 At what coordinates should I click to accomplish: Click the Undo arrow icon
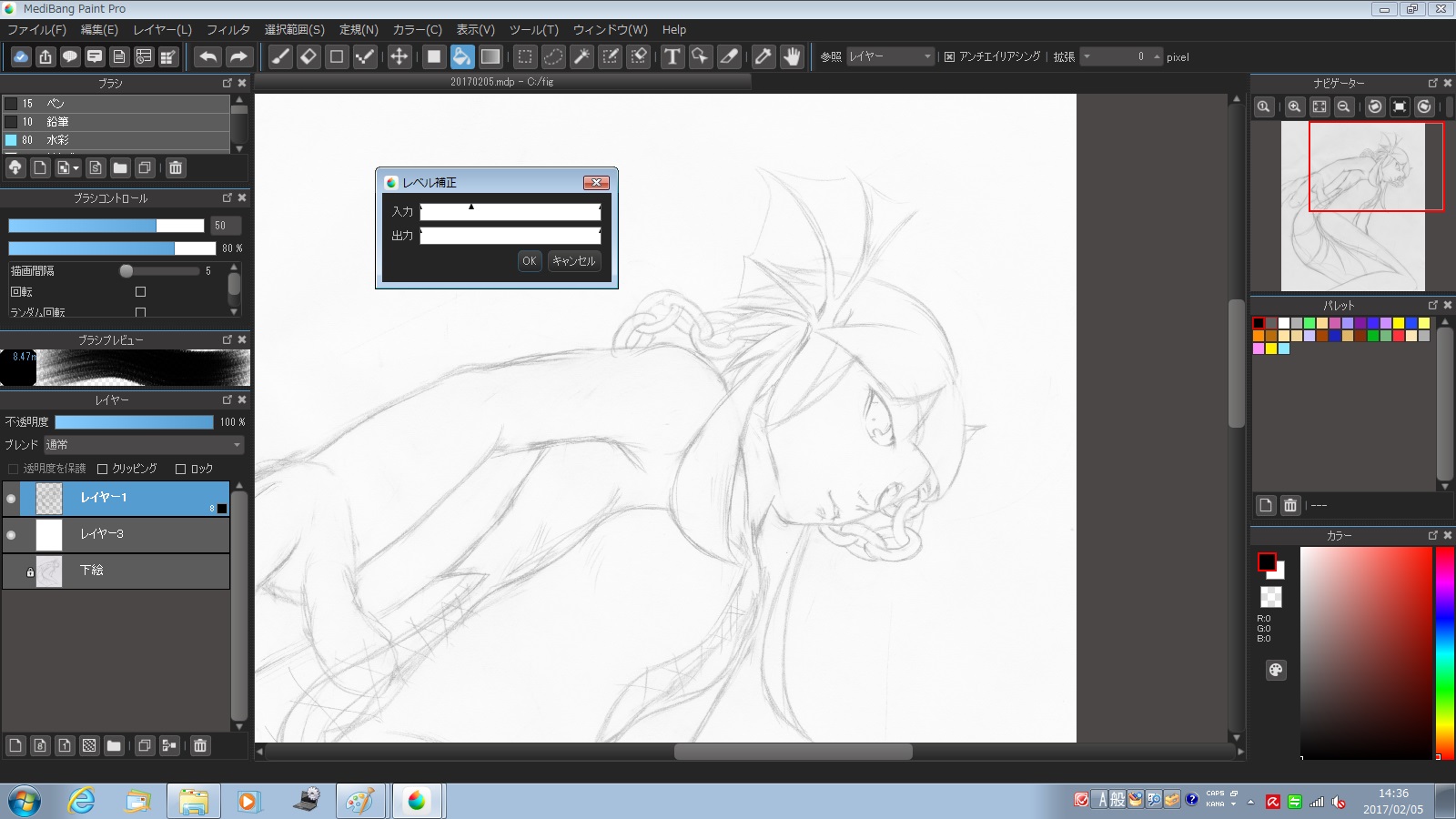[208, 56]
